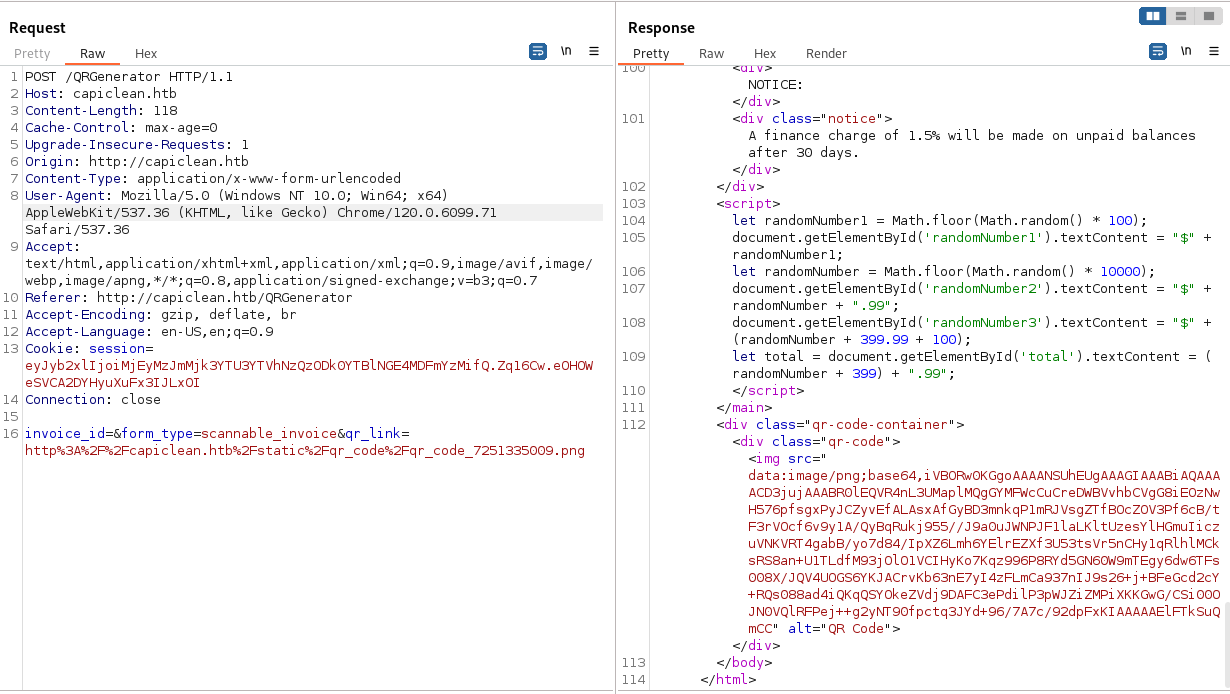Click the Content-Length: 118 header

101,111
